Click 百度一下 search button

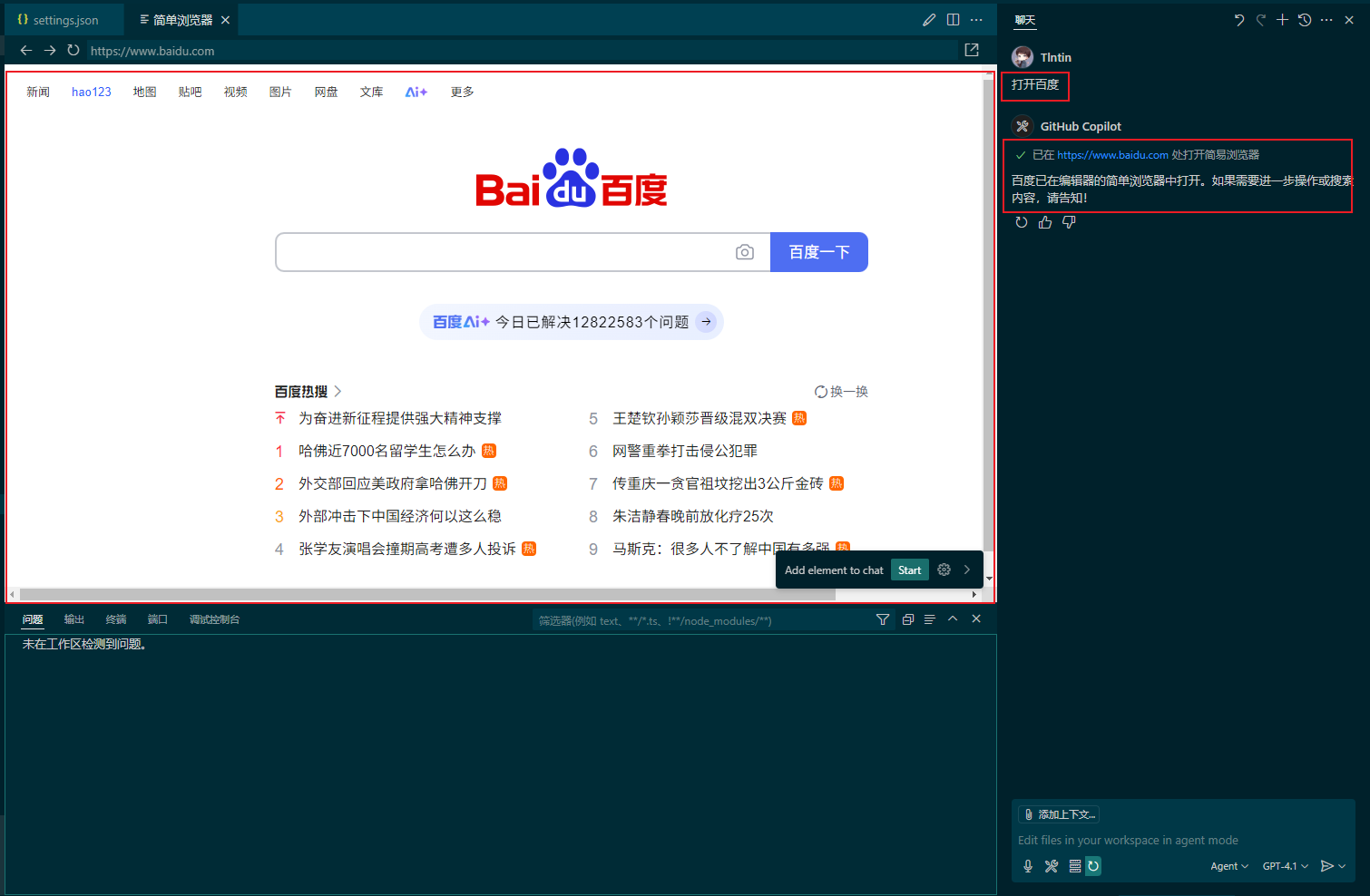click(819, 252)
